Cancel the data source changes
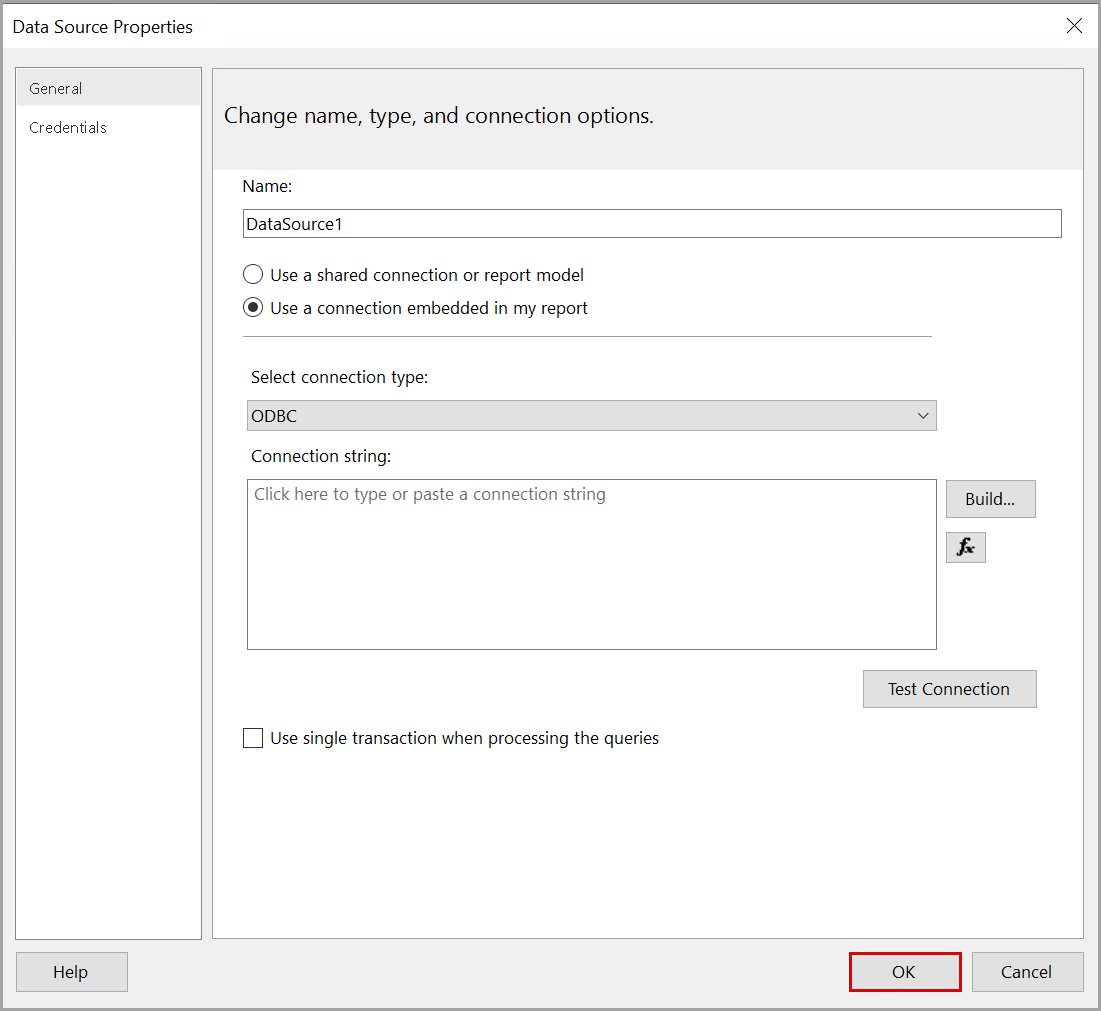1101x1011 pixels. click(x=1027, y=972)
